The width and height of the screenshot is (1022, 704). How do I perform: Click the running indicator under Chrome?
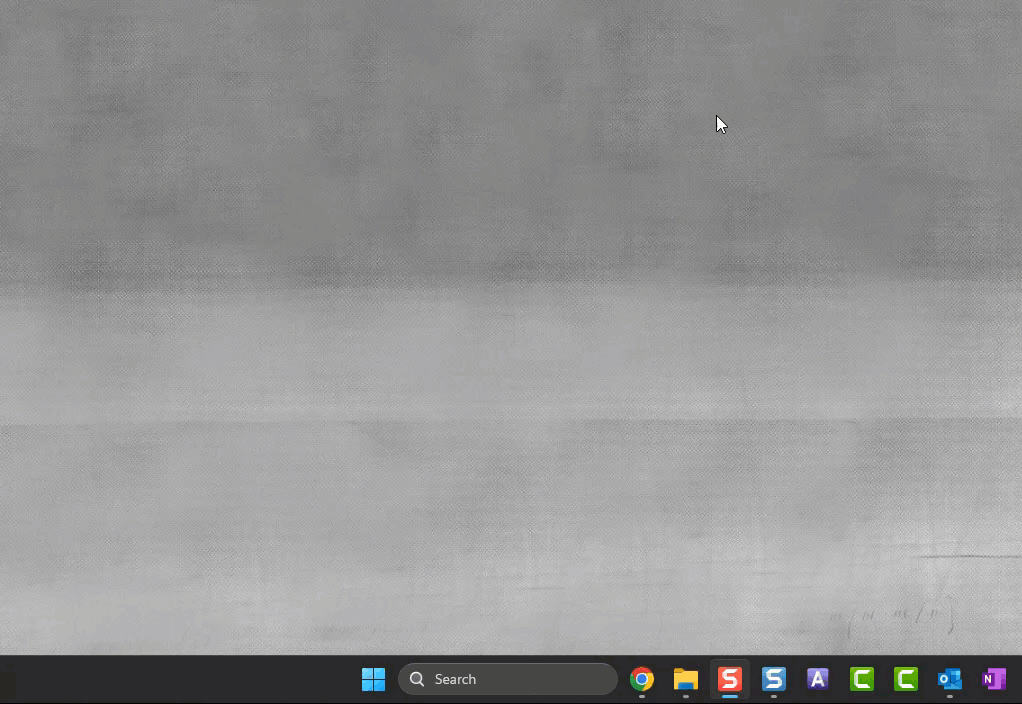(x=642, y=696)
